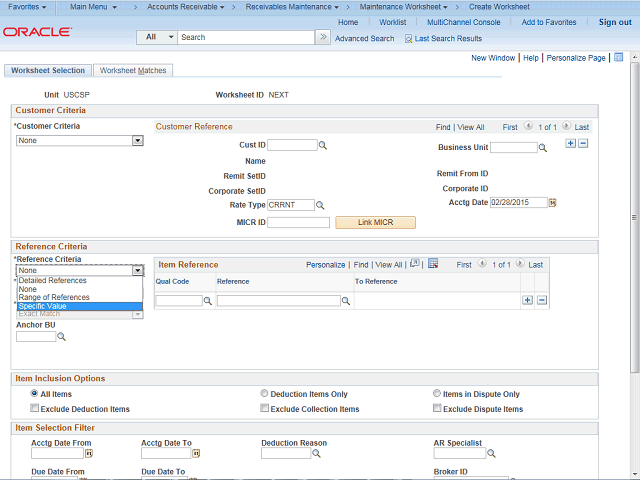Enable Exclude Collection Items checkbox
Viewport: 640px width, 480px height.
264,409
